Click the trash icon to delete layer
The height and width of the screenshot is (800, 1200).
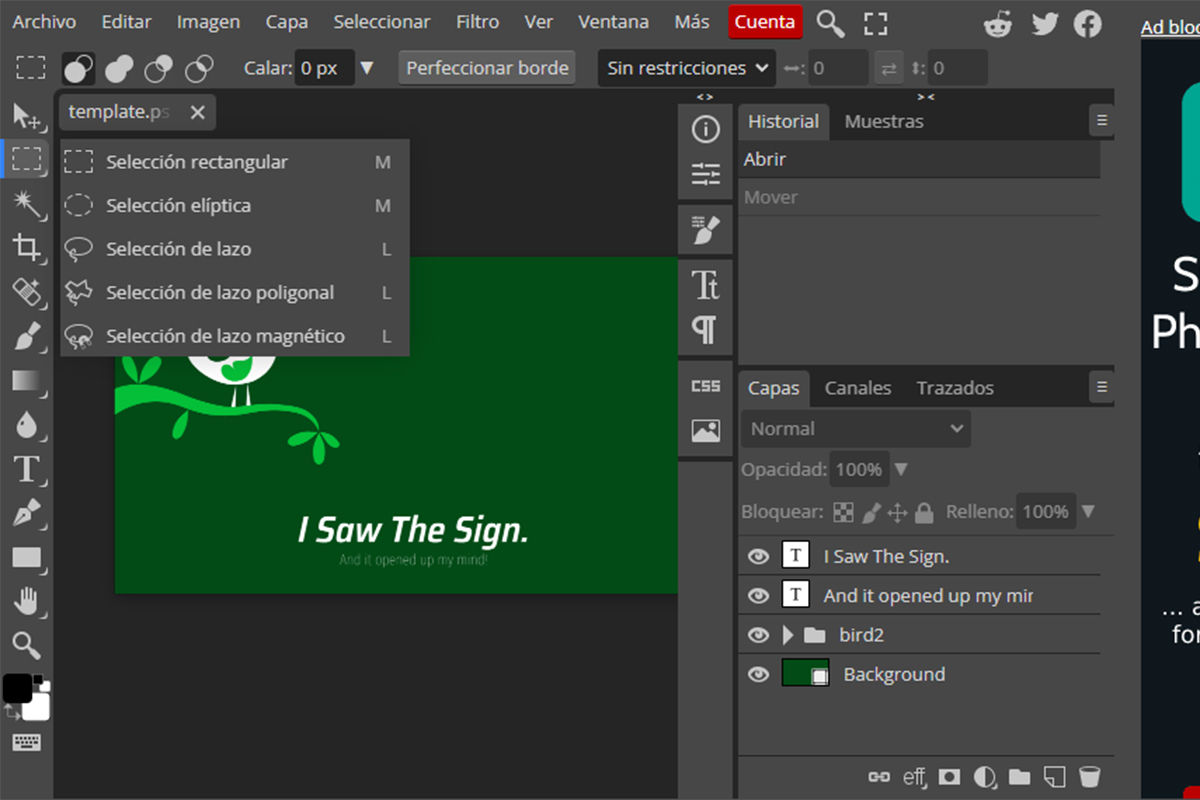[1090, 776]
